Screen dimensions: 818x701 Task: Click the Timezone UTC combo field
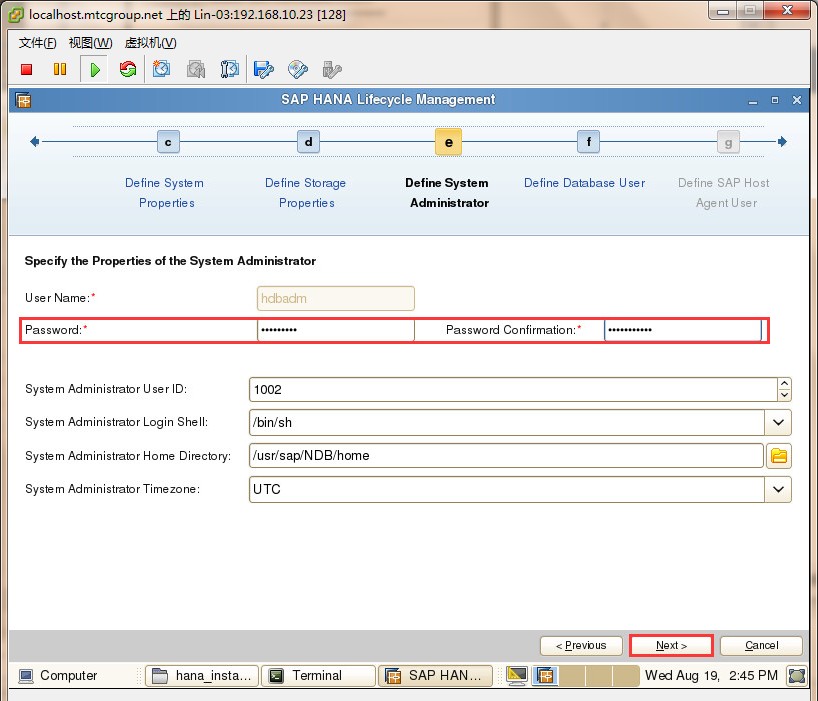507,489
